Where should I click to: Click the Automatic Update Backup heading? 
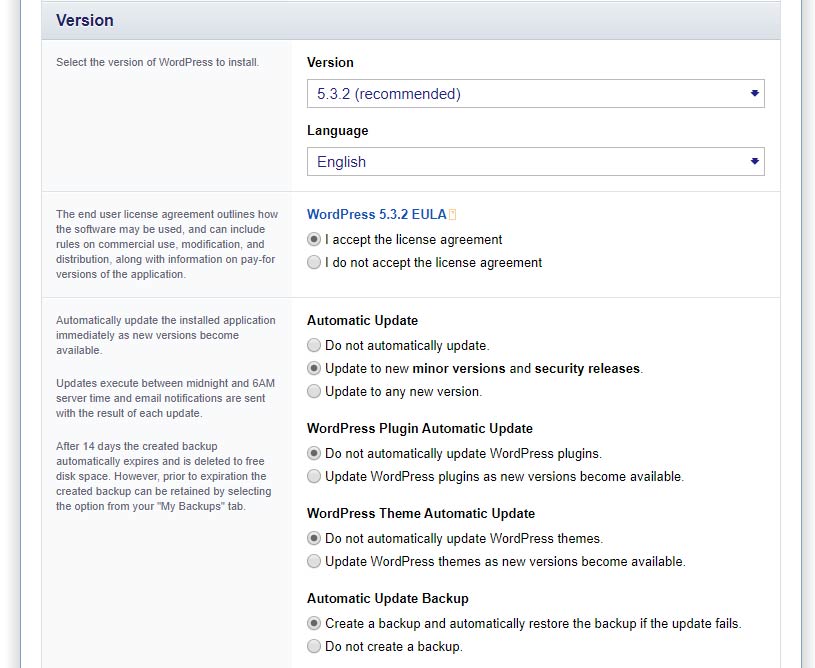[x=388, y=598]
